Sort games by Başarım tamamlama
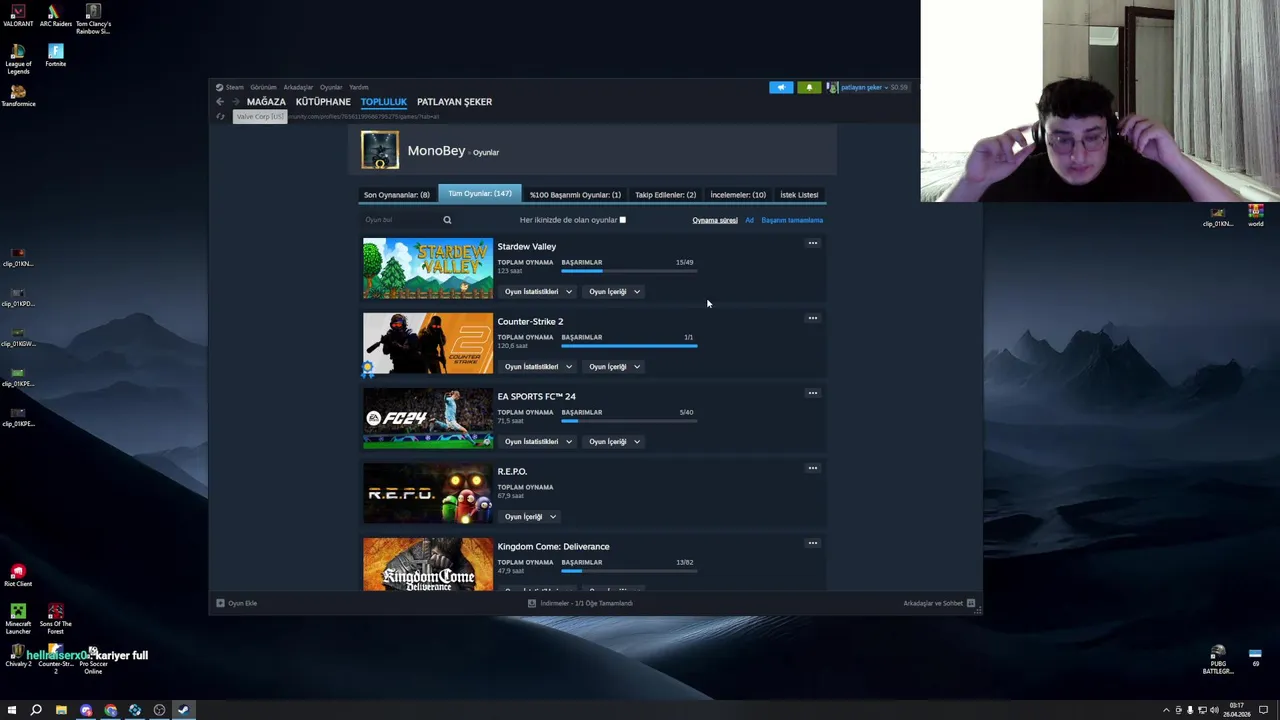Viewport: 1280px width, 720px height. [x=792, y=220]
